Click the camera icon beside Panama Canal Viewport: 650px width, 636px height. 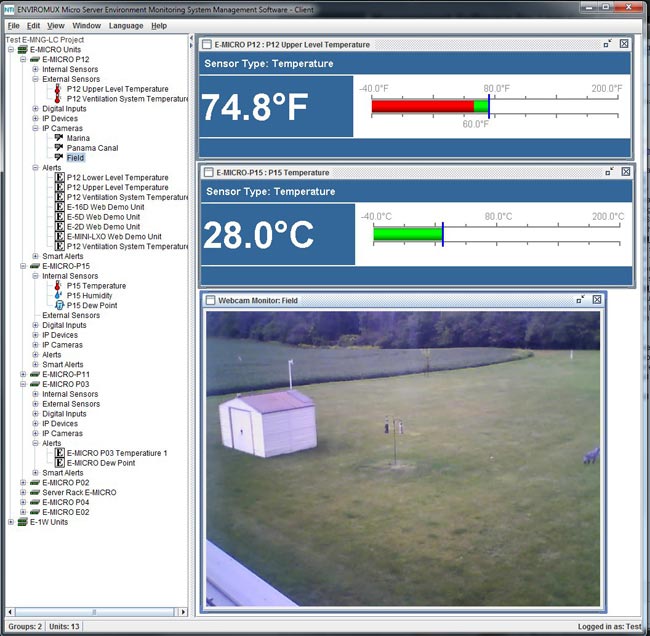coord(59,148)
